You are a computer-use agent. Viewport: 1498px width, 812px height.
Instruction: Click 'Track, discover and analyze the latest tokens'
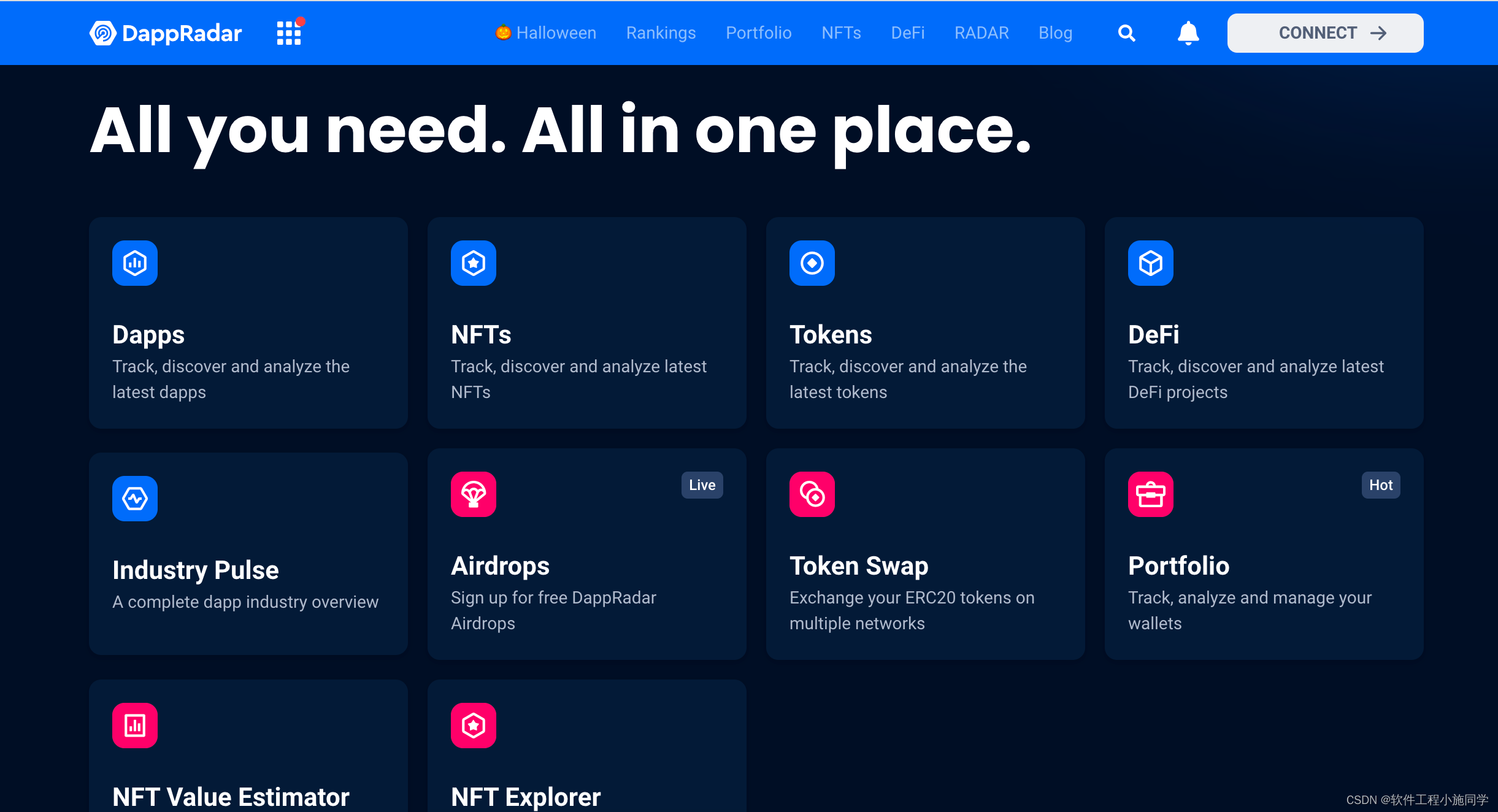[x=908, y=379]
